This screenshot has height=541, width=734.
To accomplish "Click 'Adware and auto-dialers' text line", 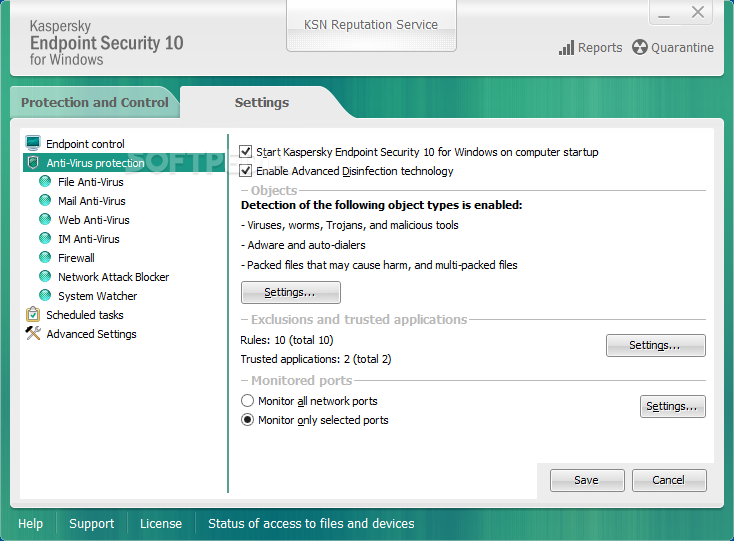I will [x=303, y=245].
